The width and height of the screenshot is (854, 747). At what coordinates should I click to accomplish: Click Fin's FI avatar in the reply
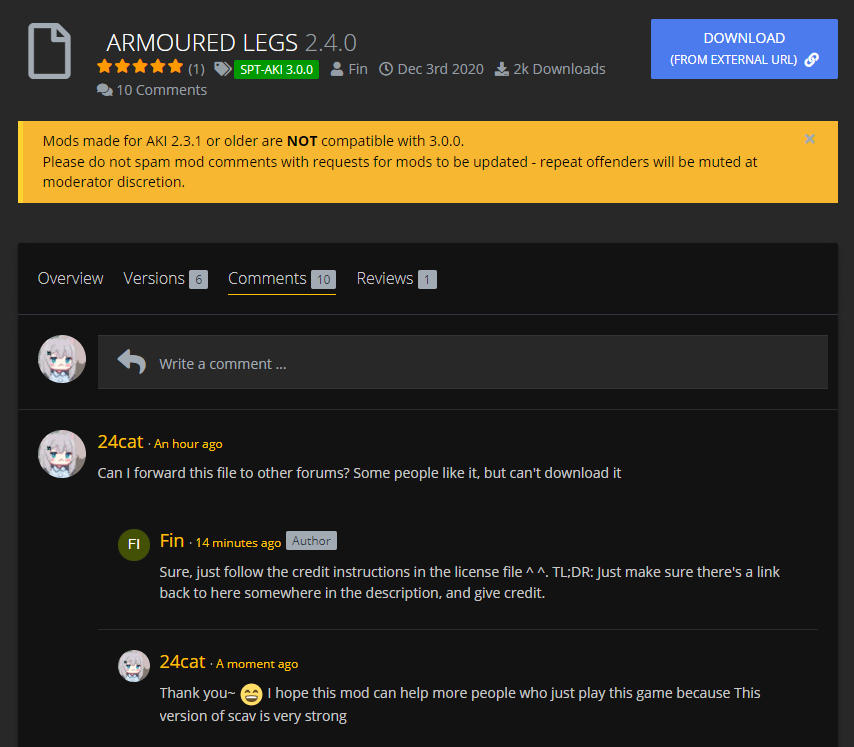point(134,544)
